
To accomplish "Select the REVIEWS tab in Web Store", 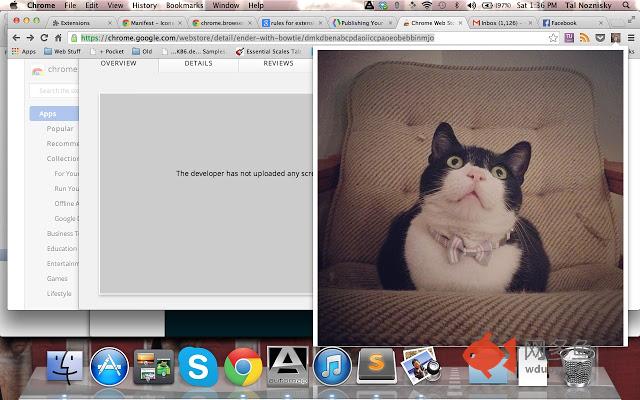I will (278, 64).
